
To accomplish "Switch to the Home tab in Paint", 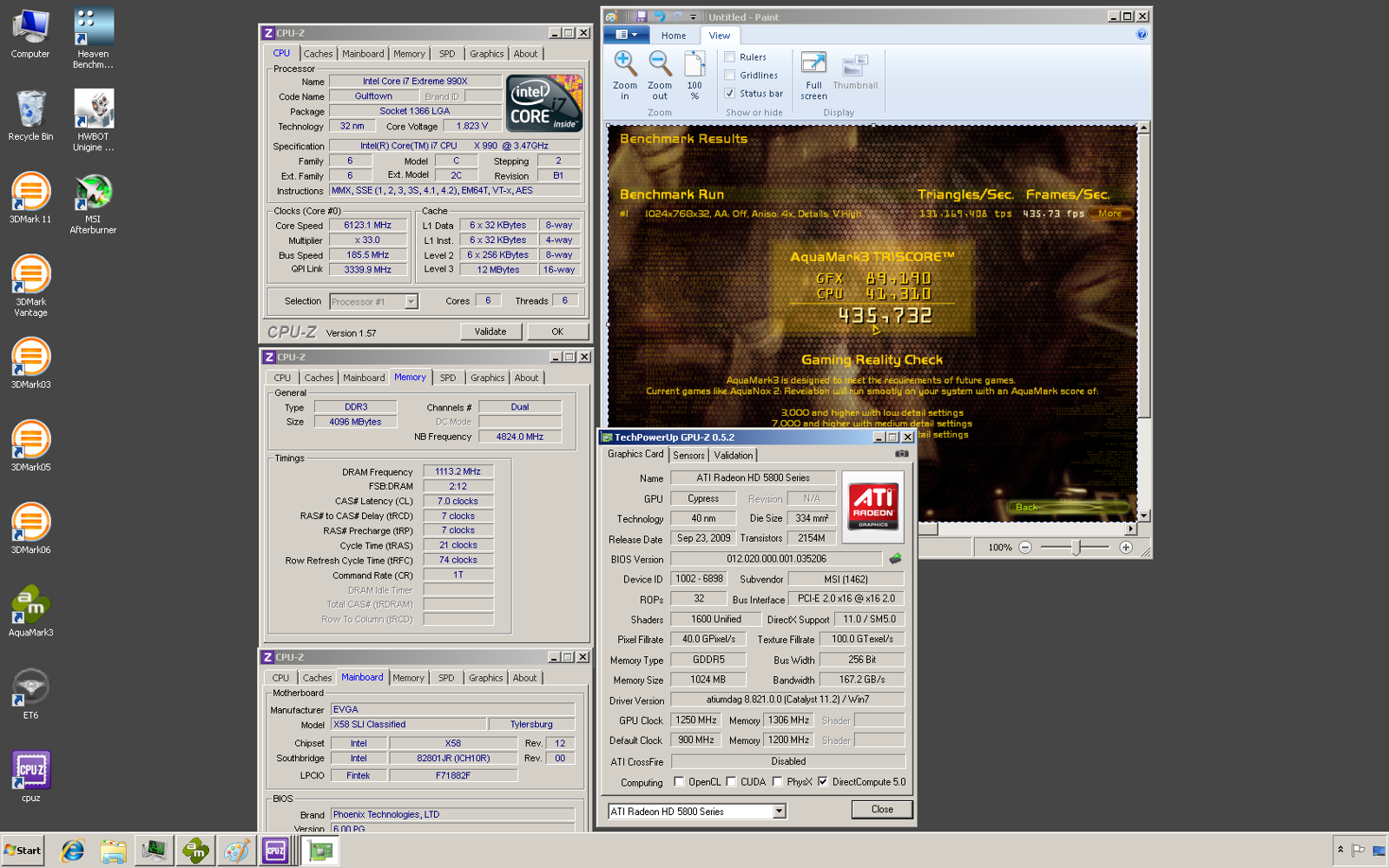I will coord(674,36).
